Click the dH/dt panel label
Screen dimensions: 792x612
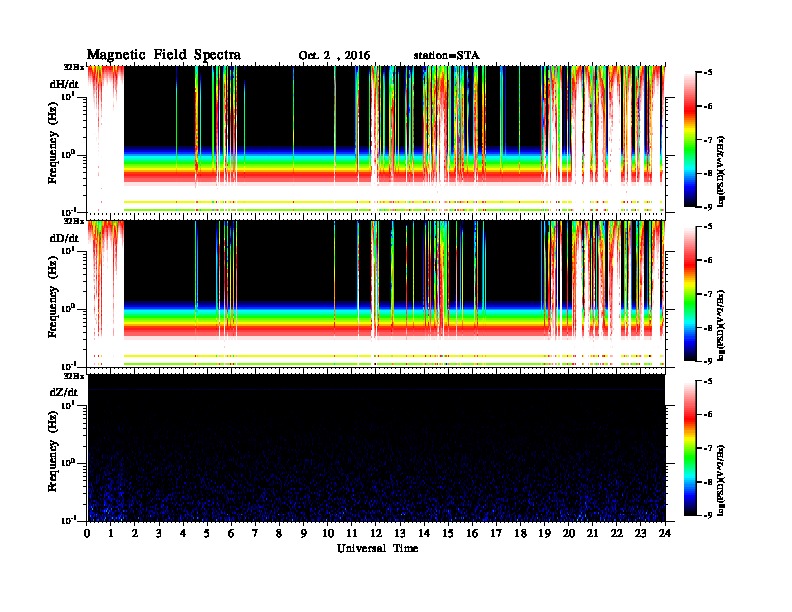pyautogui.click(x=64, y=84)
